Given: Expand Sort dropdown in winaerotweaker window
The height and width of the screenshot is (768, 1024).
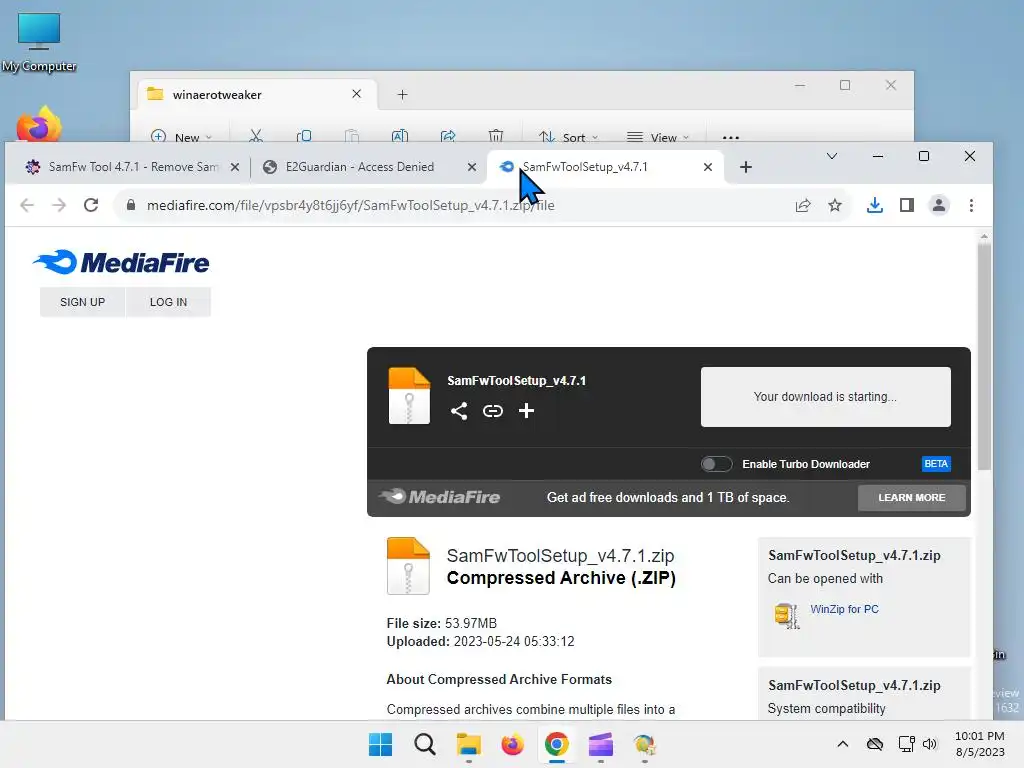Looking at the screenshot, I should [568, 136].
